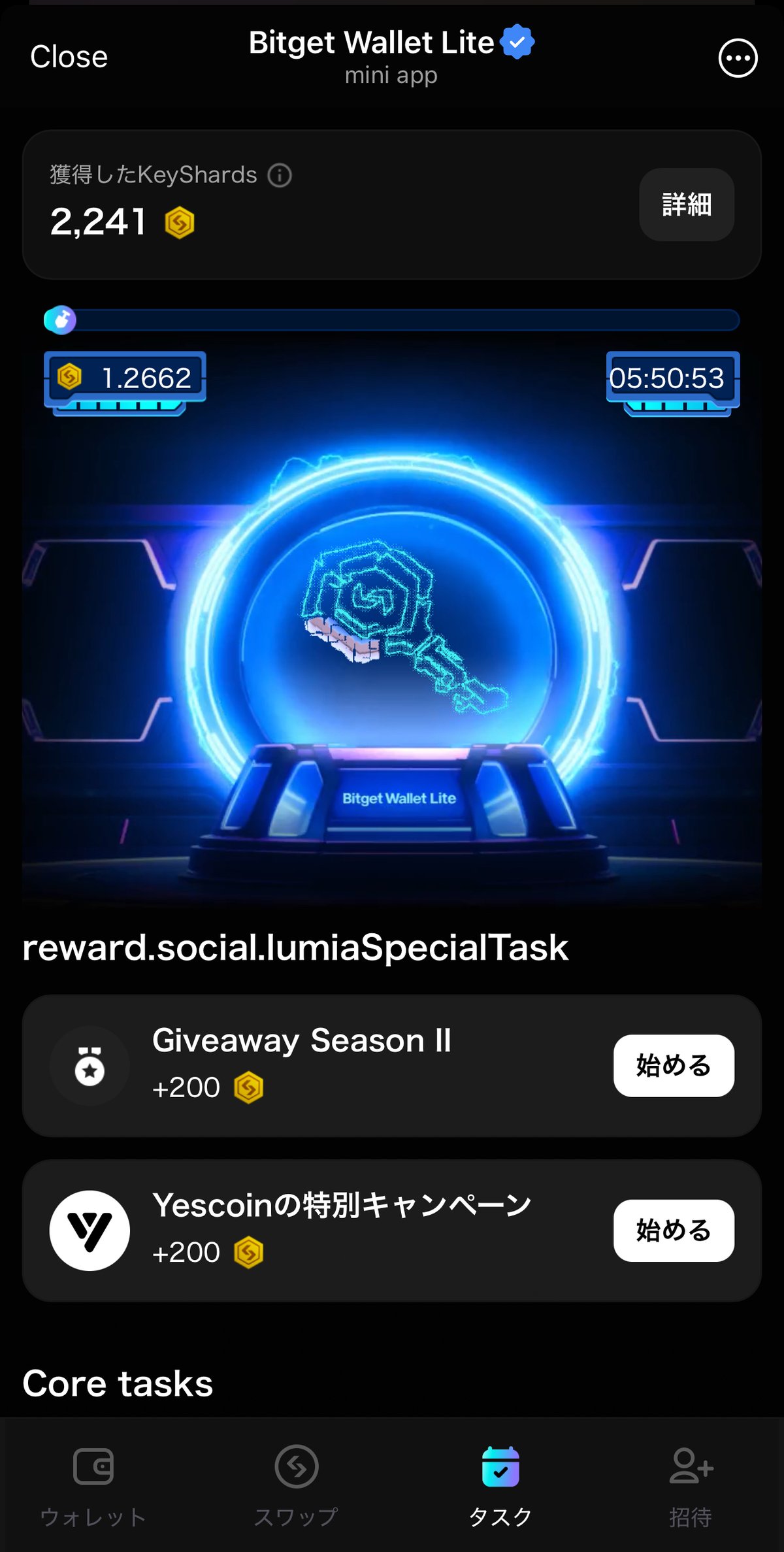Select the タスク task calendar icon
Screen dimensions: 784x1552
500,1466
